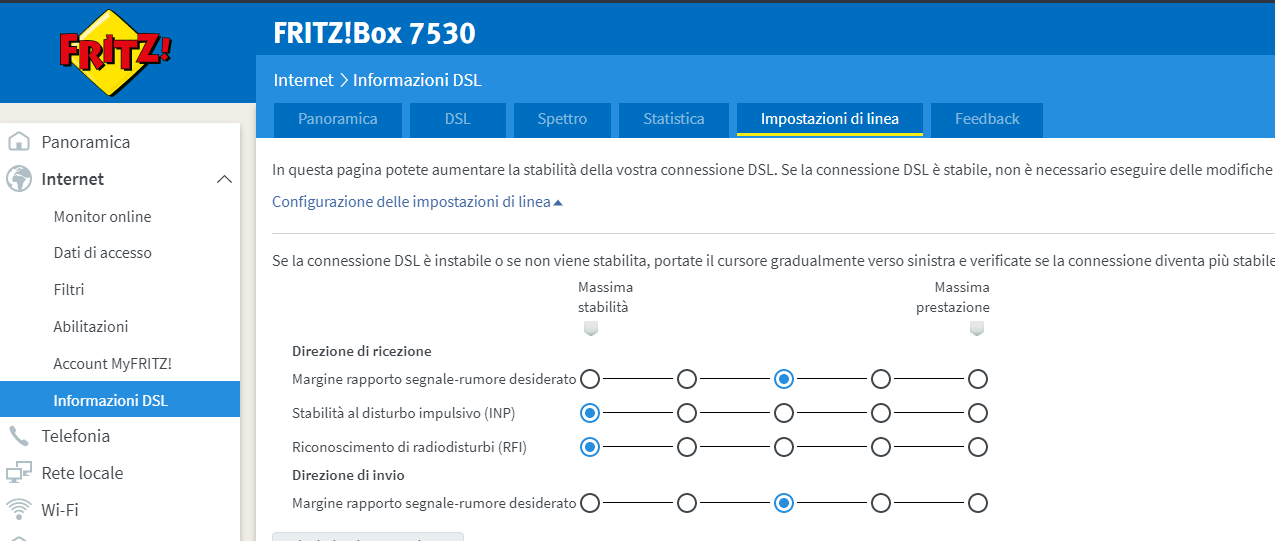The height and width of the screenshot is (541, 1275).
Task: Click the FRITZ! logo
Action: [x=116, y=52]
